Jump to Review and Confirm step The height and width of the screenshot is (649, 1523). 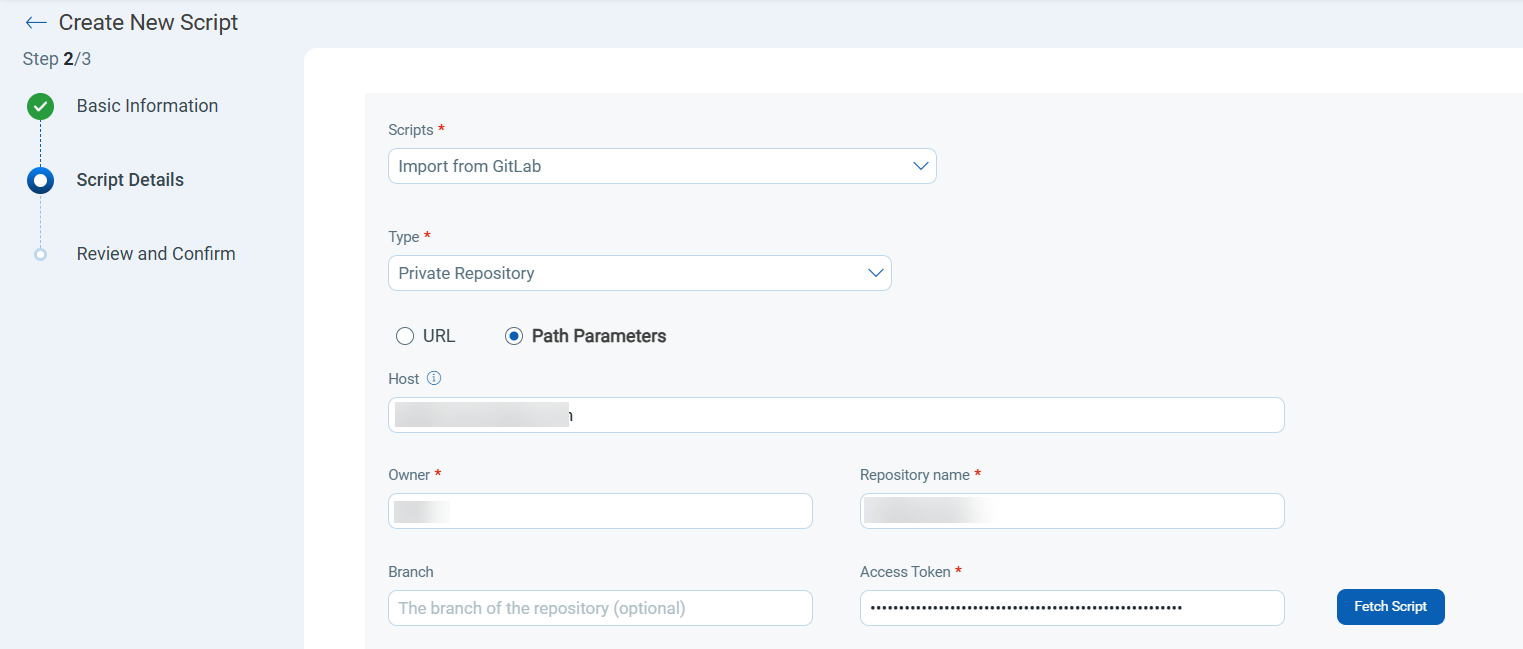(156, 254)
